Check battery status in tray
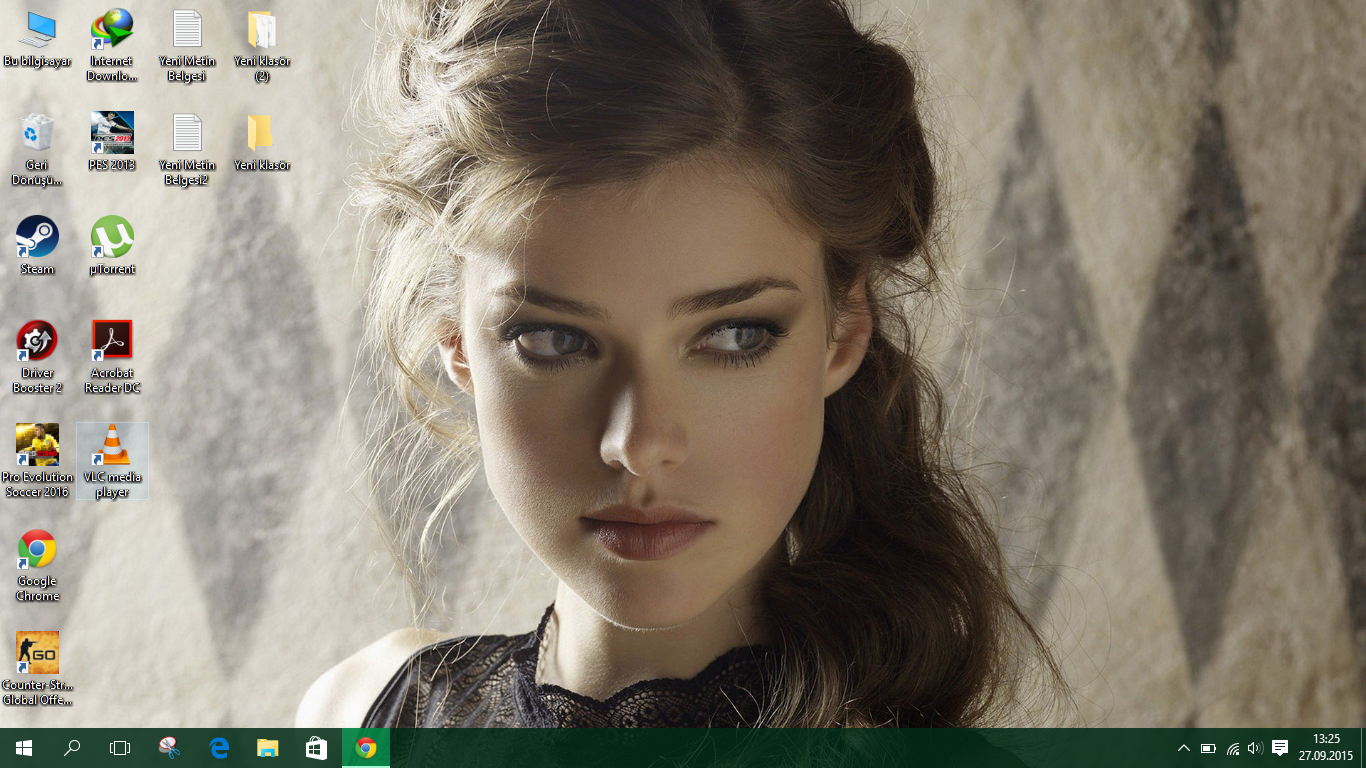The height and width of the screenshot is (768, 1366). tap(1208, 748)
